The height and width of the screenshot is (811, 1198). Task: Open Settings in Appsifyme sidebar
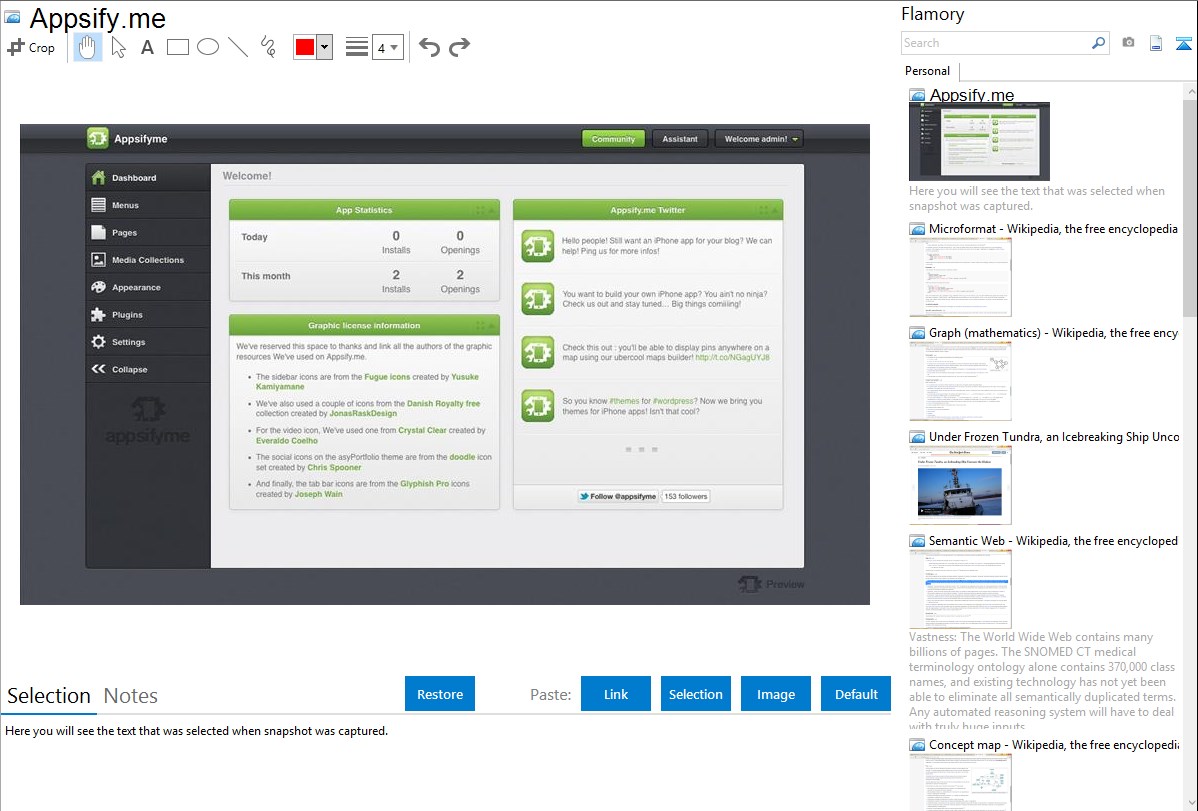147,342
